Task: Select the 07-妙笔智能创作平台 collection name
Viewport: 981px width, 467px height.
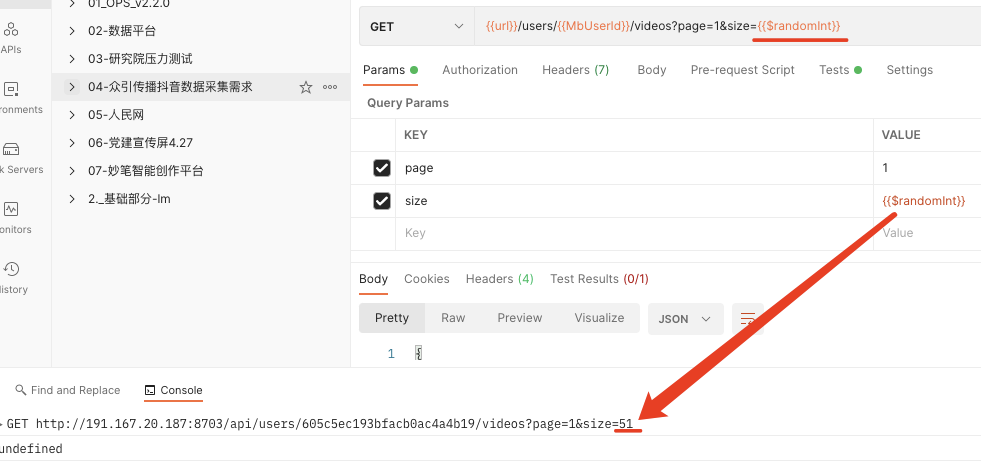Action: click(x=146, y=171)
